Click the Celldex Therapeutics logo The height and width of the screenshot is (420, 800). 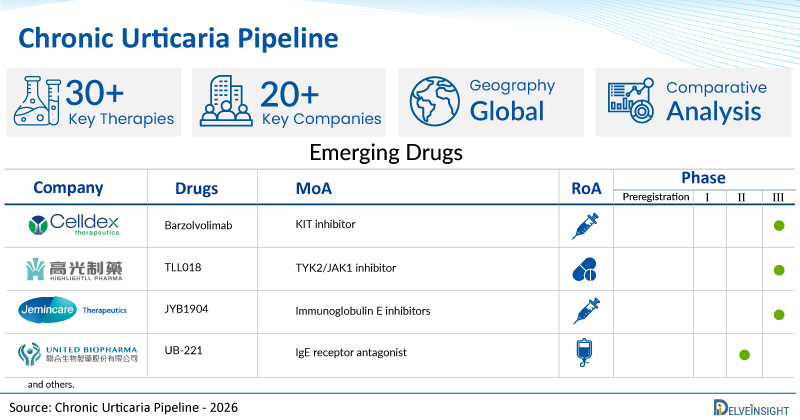(x=74, y=225)
